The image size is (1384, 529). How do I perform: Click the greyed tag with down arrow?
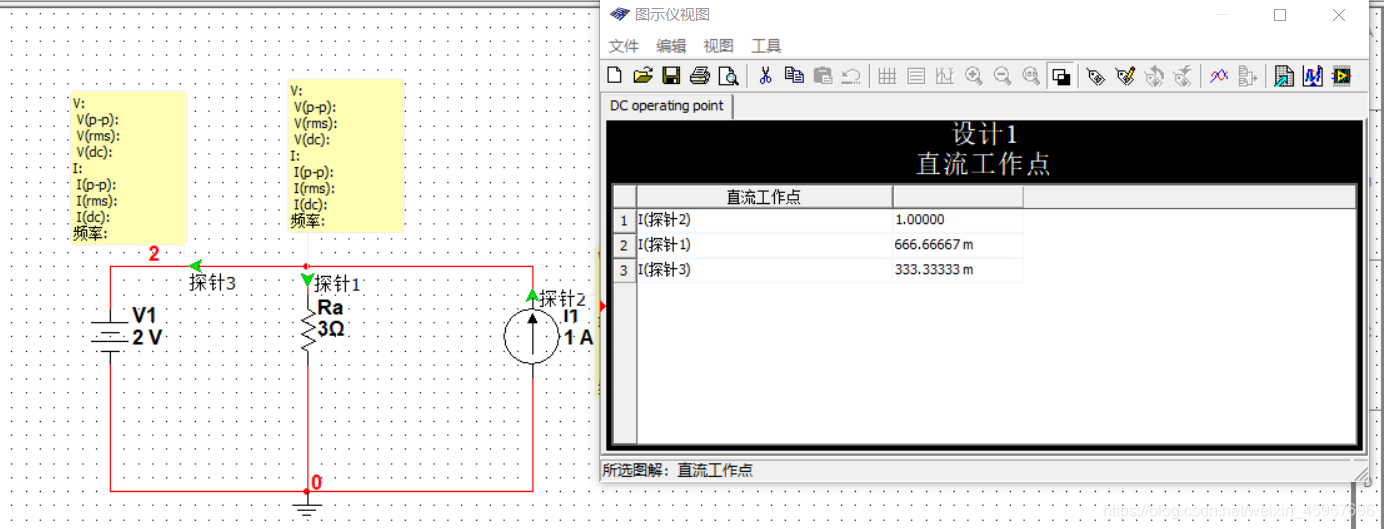[x=1183, y=76]
